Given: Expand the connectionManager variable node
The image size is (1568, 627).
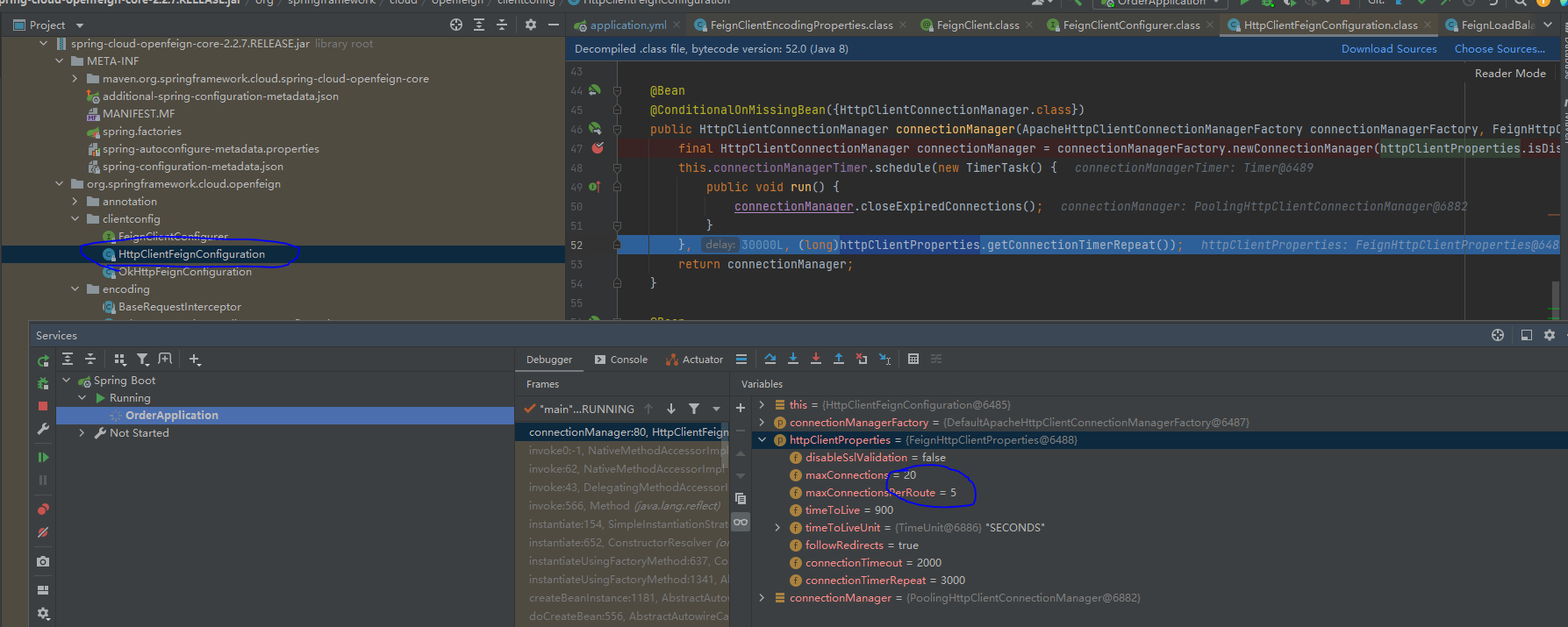Looking at the screenshot, I should 762,598.
